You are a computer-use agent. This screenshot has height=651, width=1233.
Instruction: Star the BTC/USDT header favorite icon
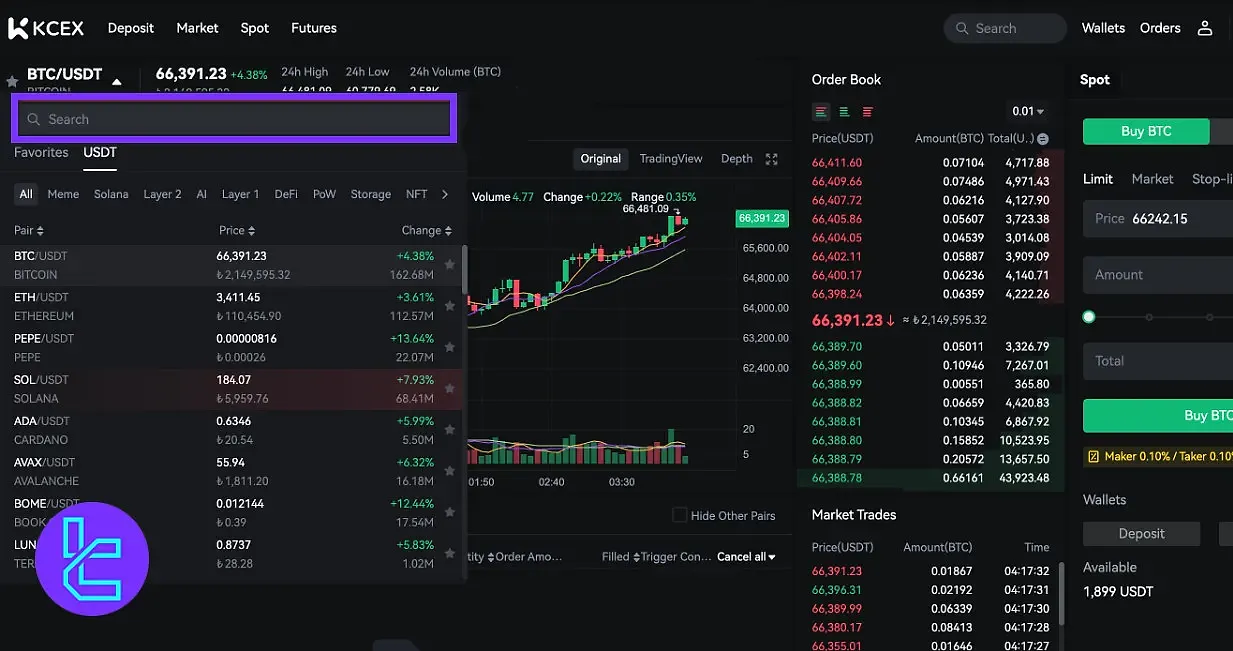coord(12,81)
